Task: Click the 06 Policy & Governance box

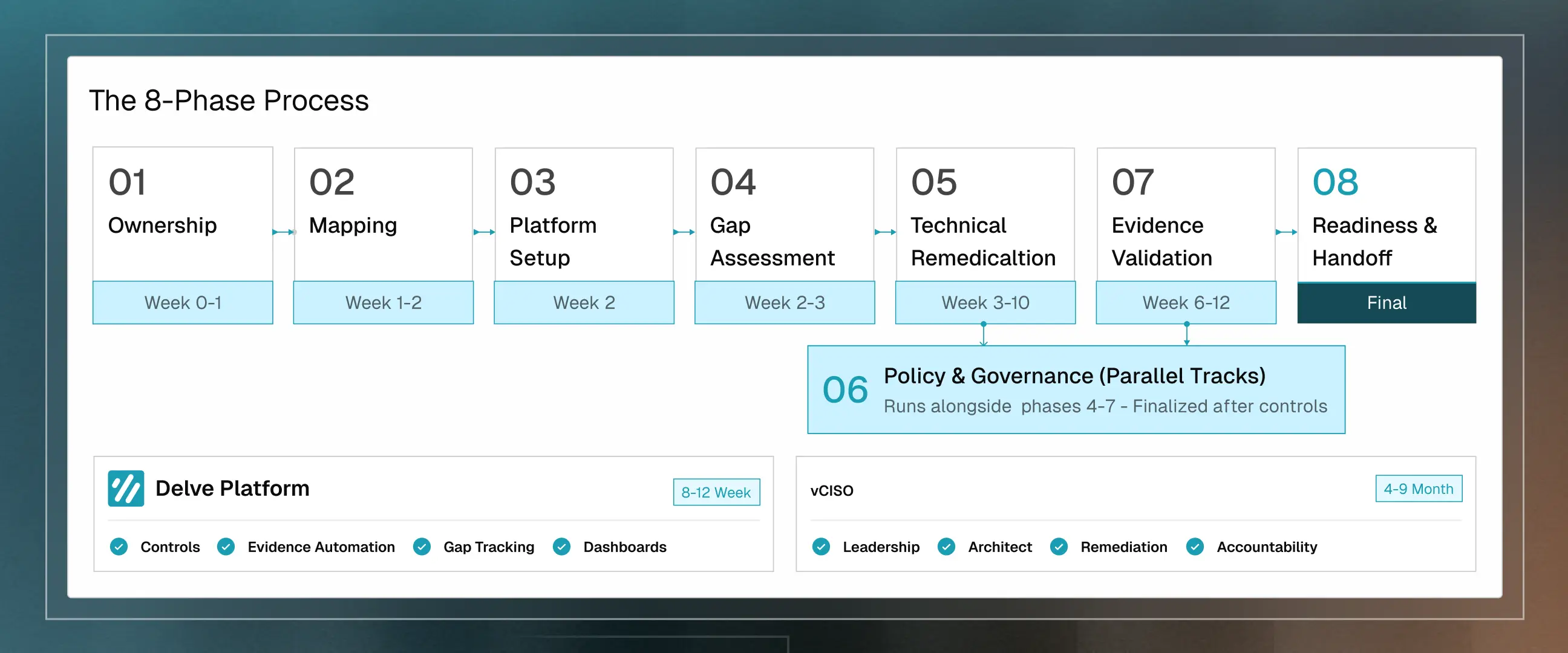Action: coord(1076,389)
